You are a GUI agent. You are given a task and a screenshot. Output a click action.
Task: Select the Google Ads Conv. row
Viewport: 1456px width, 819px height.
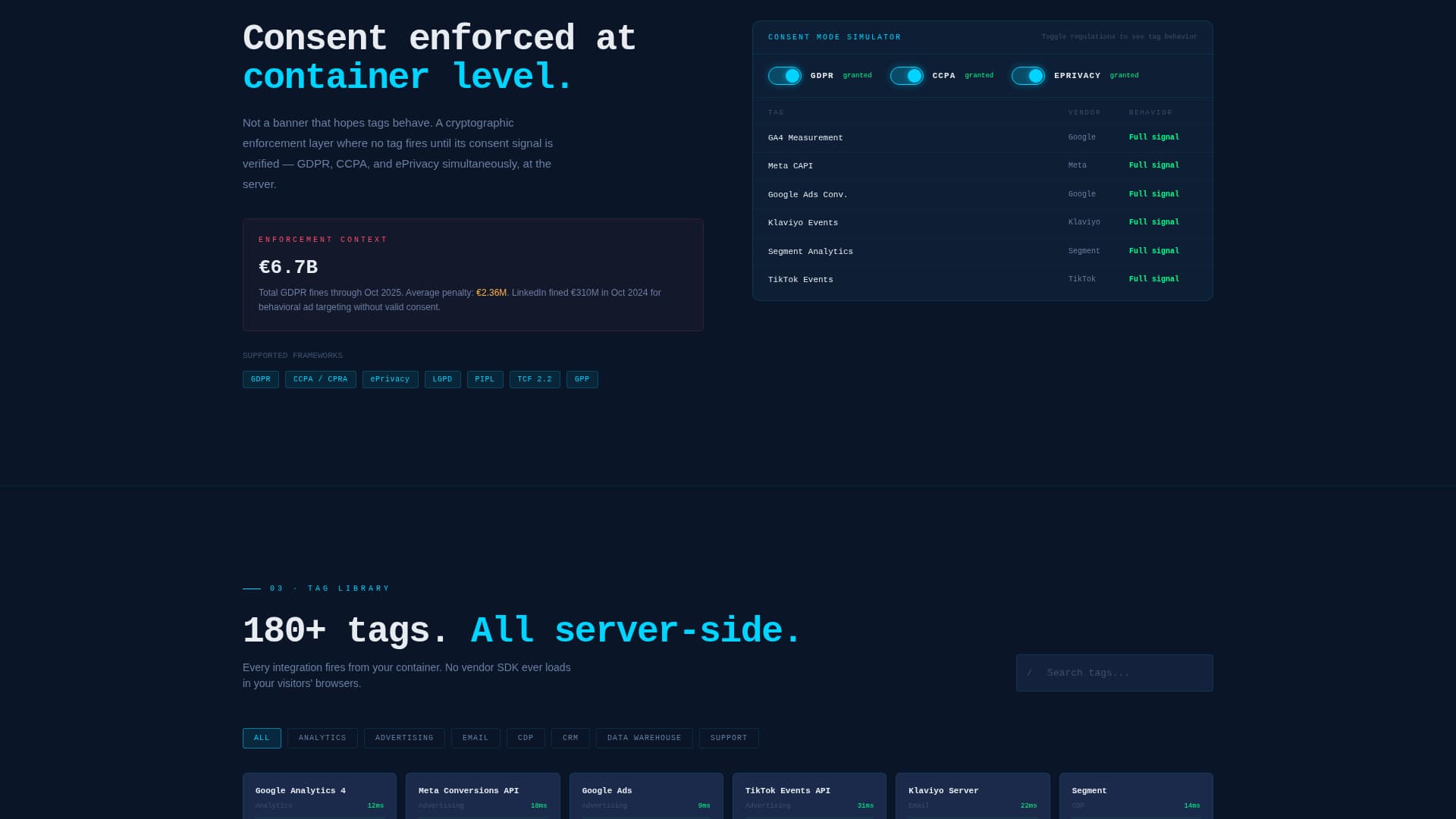(982, 195)
